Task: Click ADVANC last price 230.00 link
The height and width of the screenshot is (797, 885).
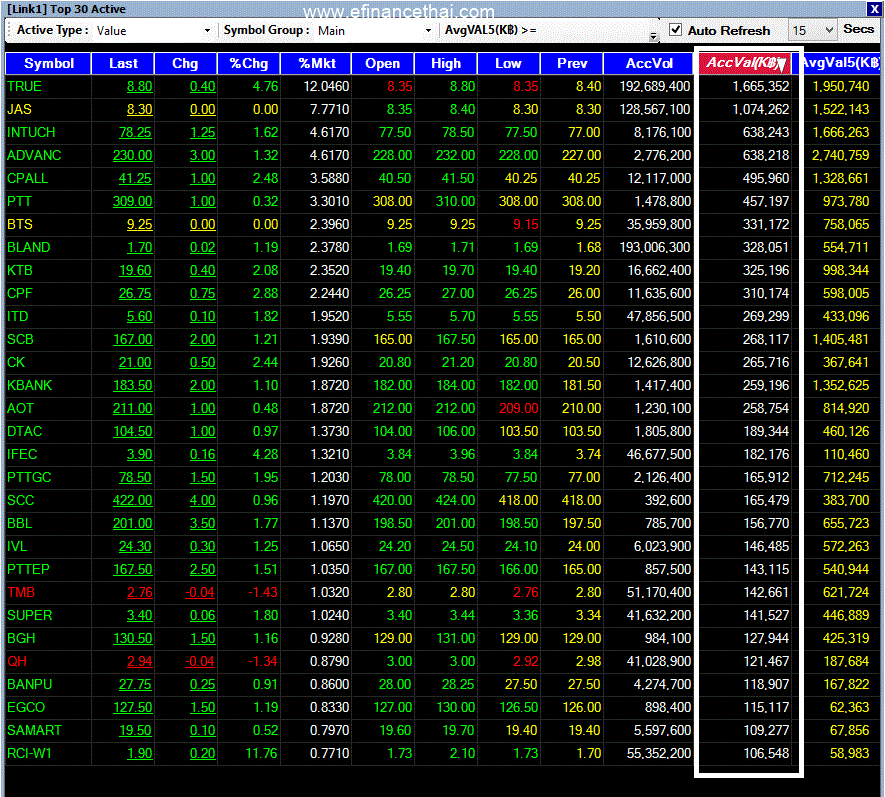Action: (133, 155)
